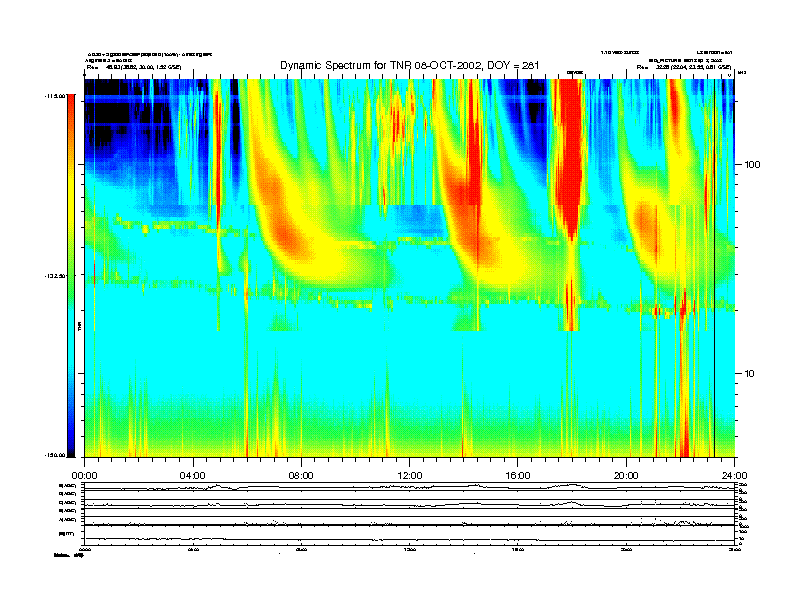792x612 pixels.
Task: Click the 08:00 label on the spectrum time axis
Action: coord(301,476)
